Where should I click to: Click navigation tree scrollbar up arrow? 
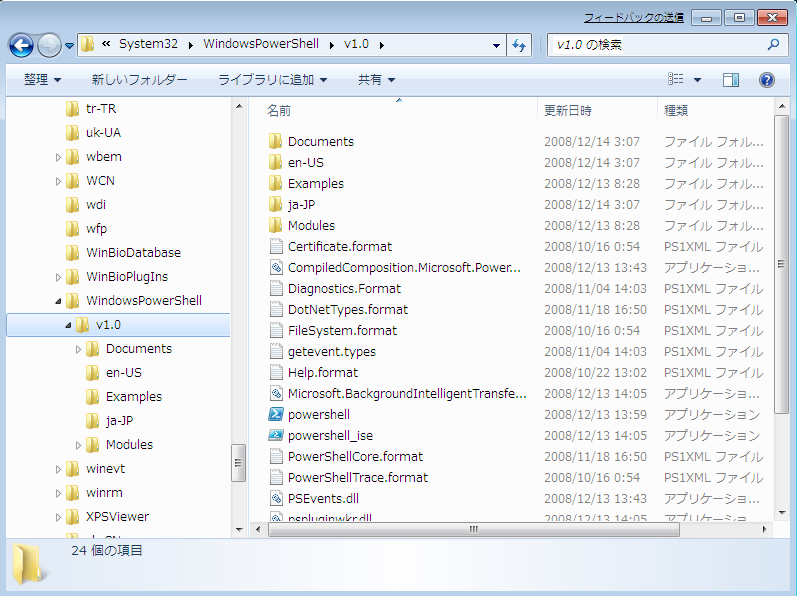click(239, 107)
